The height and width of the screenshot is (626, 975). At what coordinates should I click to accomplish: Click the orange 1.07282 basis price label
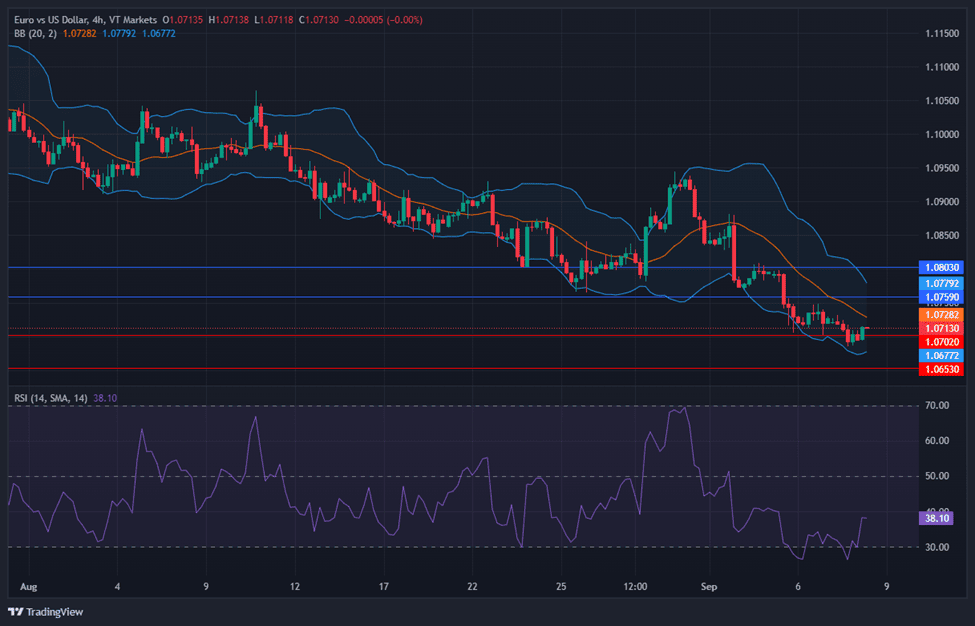coord(940,314)
